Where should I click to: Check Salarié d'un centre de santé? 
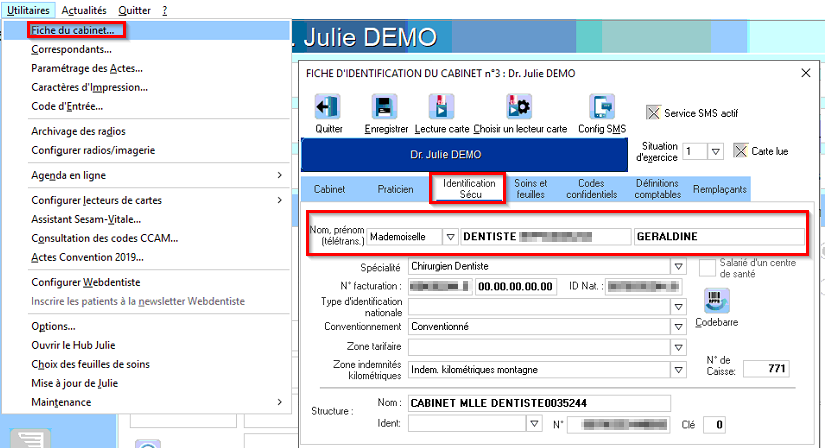point(707,267)
